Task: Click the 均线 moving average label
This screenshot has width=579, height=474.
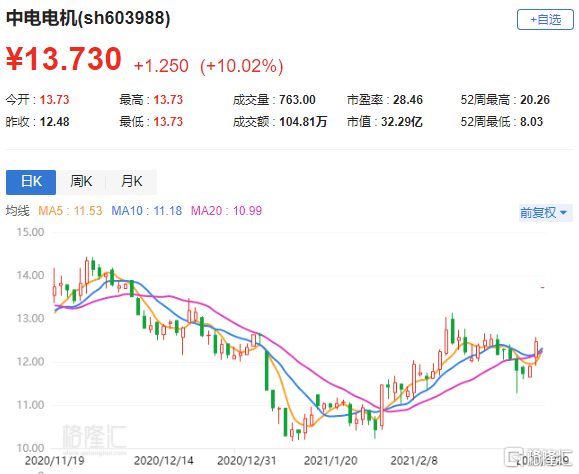Action: click(17, 211)
